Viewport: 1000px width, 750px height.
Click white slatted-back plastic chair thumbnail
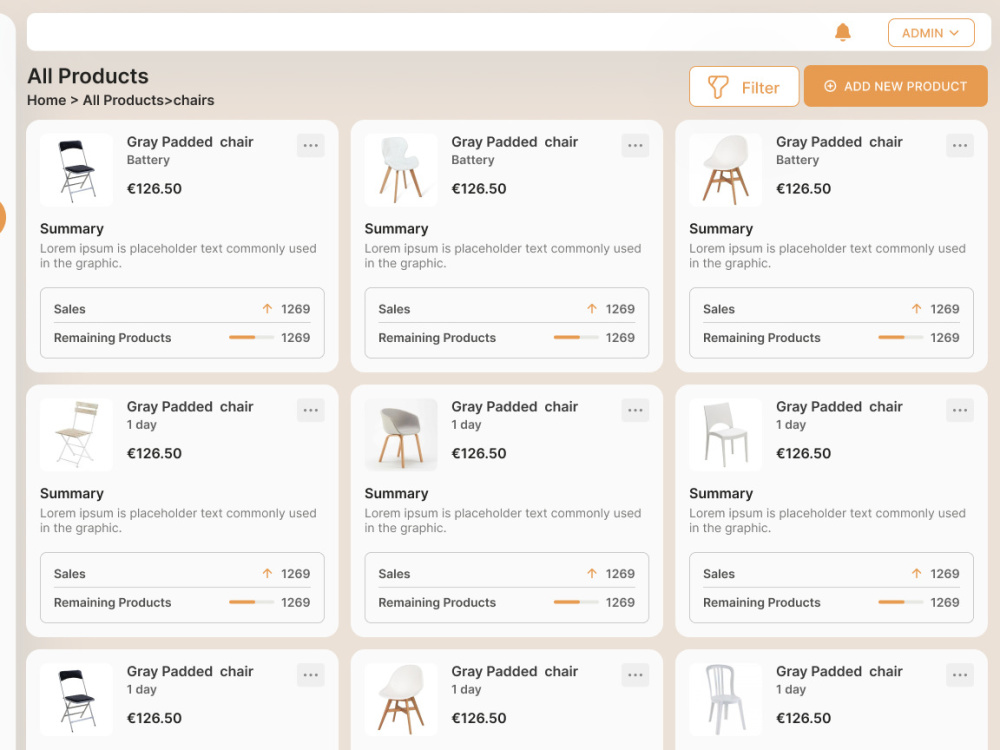(x=726, y=699)
